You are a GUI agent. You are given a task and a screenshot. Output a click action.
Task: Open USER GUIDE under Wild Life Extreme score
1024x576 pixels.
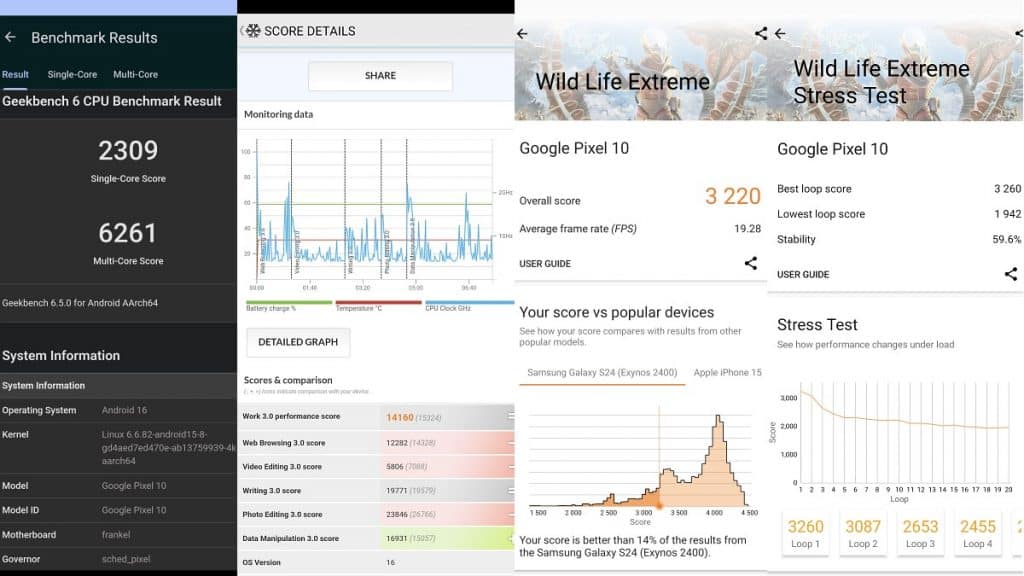545,264
